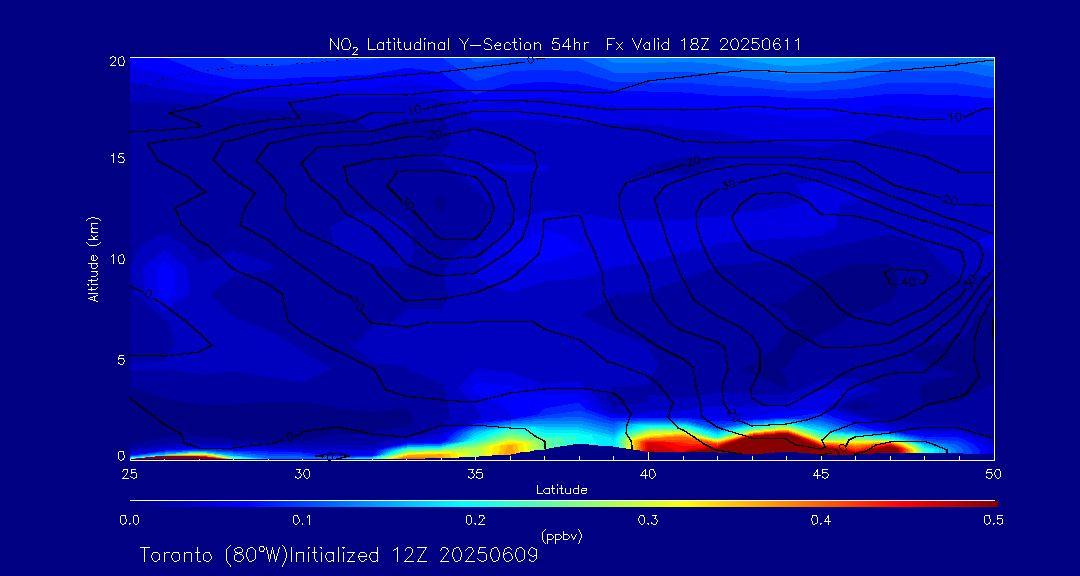The height and width of the screenshot is (576, 1080).
Task: Click the colorbar value 0.0
Action: (x=129, y=520)
